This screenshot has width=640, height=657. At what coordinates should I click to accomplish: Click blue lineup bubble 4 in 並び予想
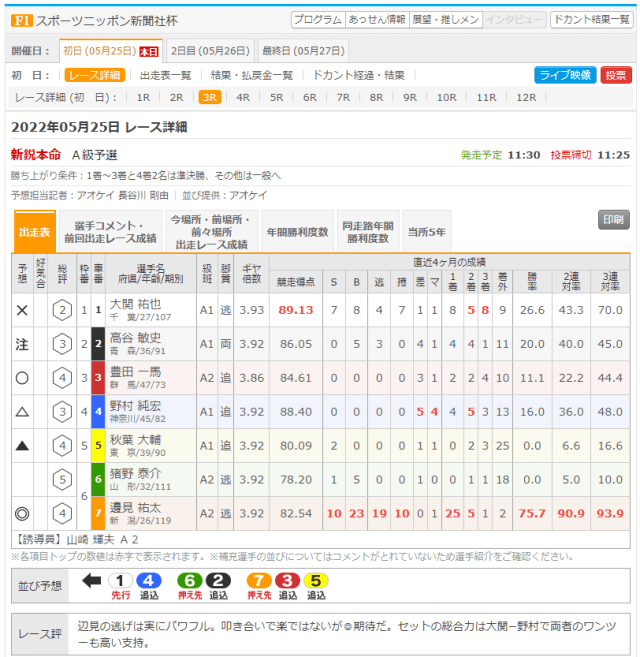click(149, 581)
